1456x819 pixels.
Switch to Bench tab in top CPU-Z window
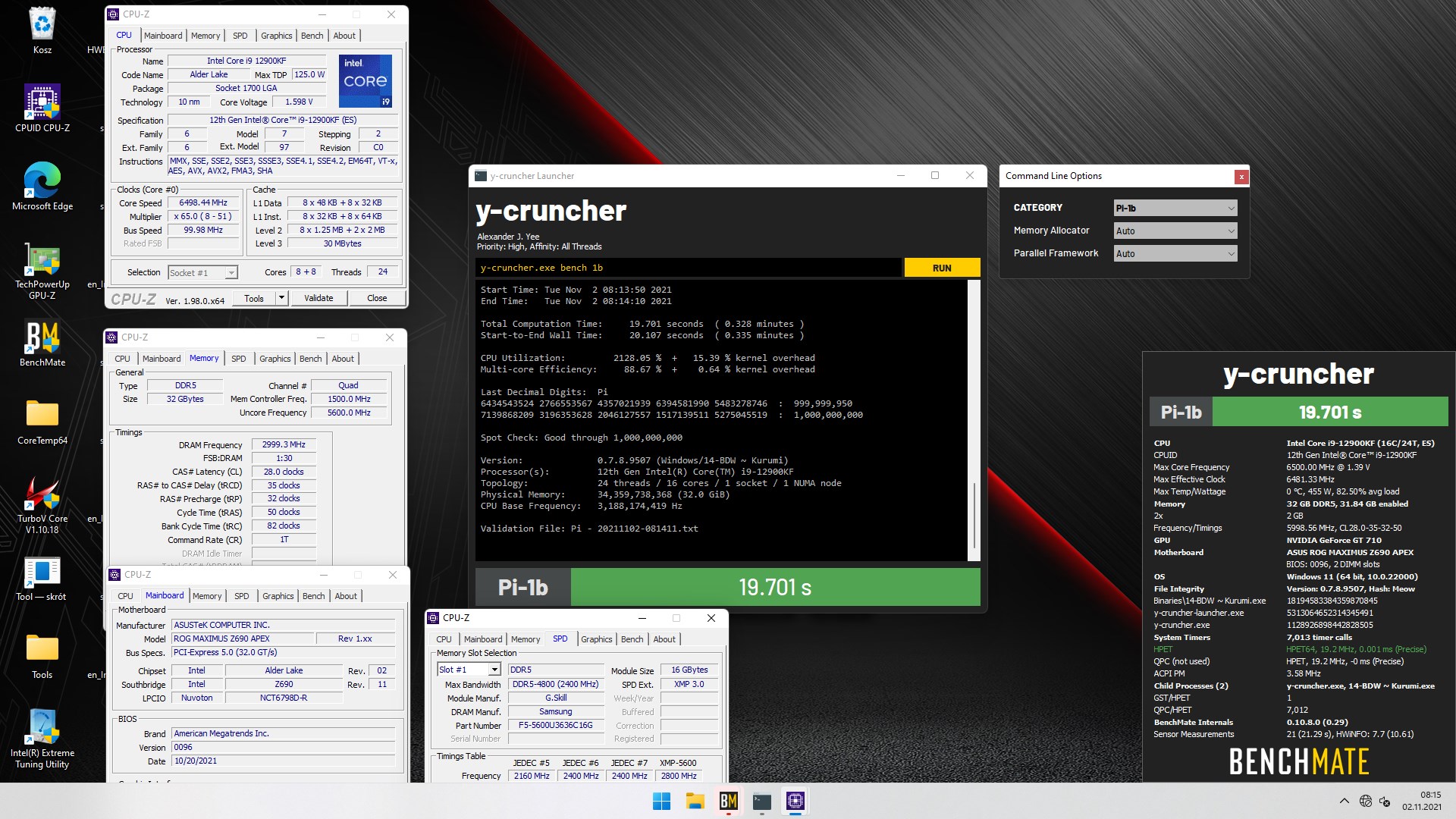point(312,36)
